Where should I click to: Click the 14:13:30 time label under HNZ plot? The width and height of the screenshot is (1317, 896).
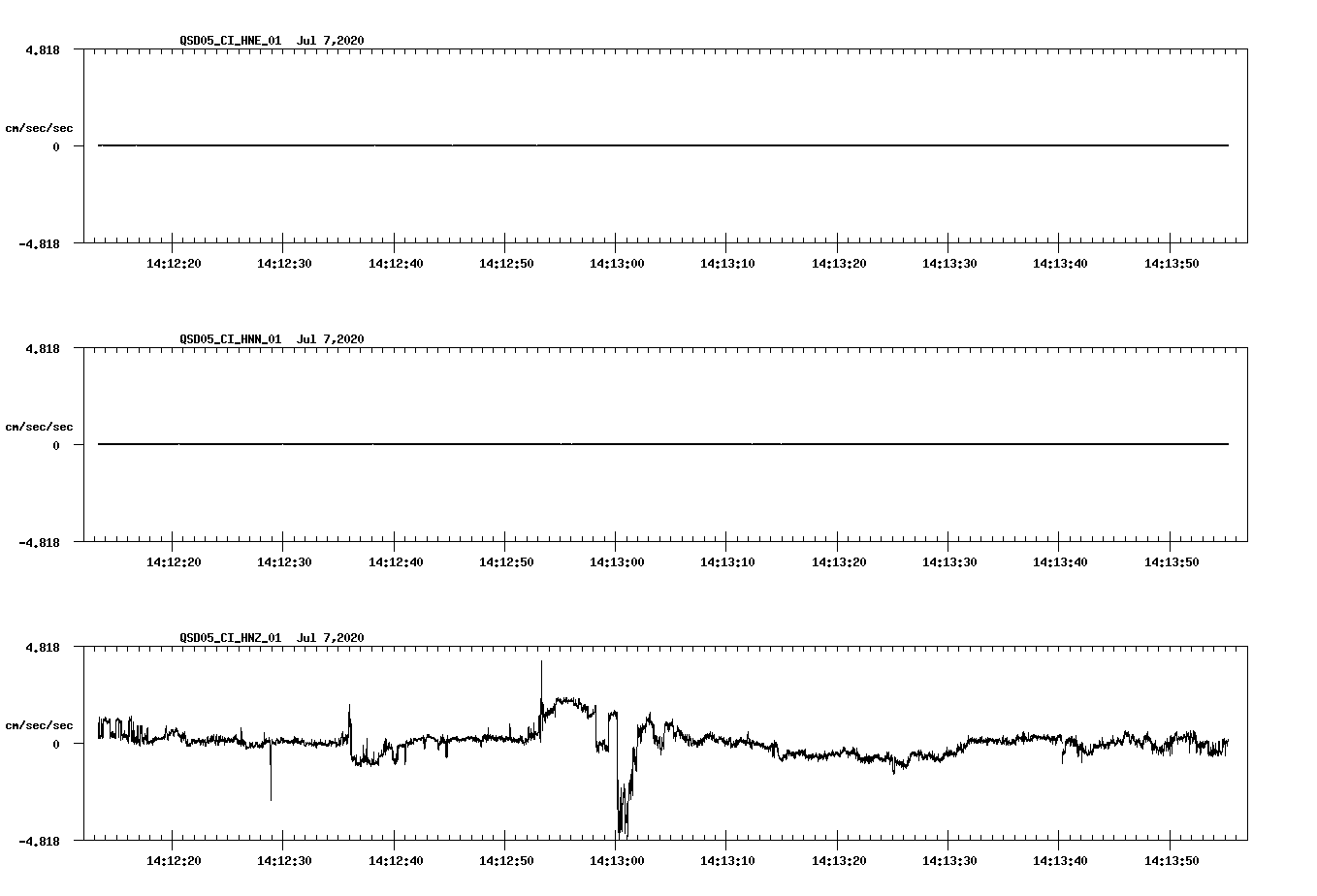[x=949, y=861]
